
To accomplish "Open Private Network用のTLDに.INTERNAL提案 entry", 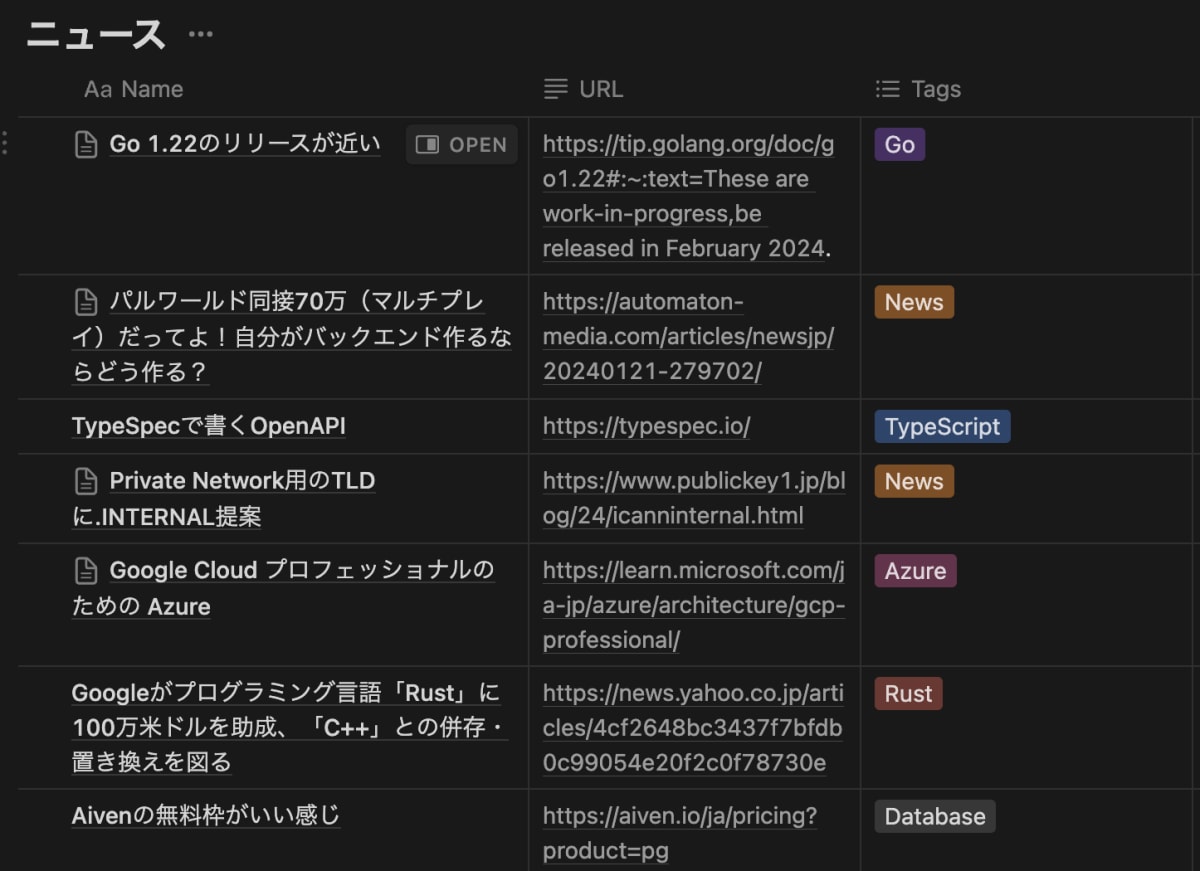I will pos(224,499).
